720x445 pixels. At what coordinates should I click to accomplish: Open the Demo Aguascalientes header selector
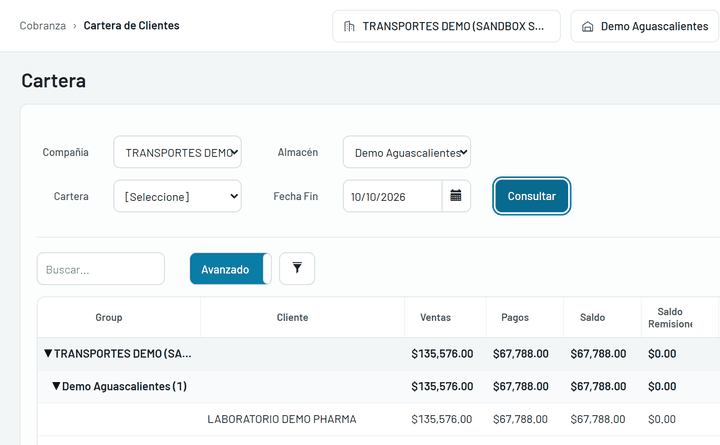click(x=645, y=26)
